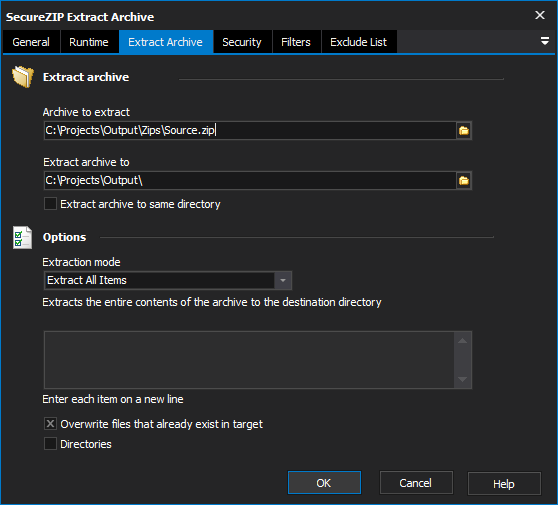Click the Extract archive folder icon

click(x=23, y=77)
